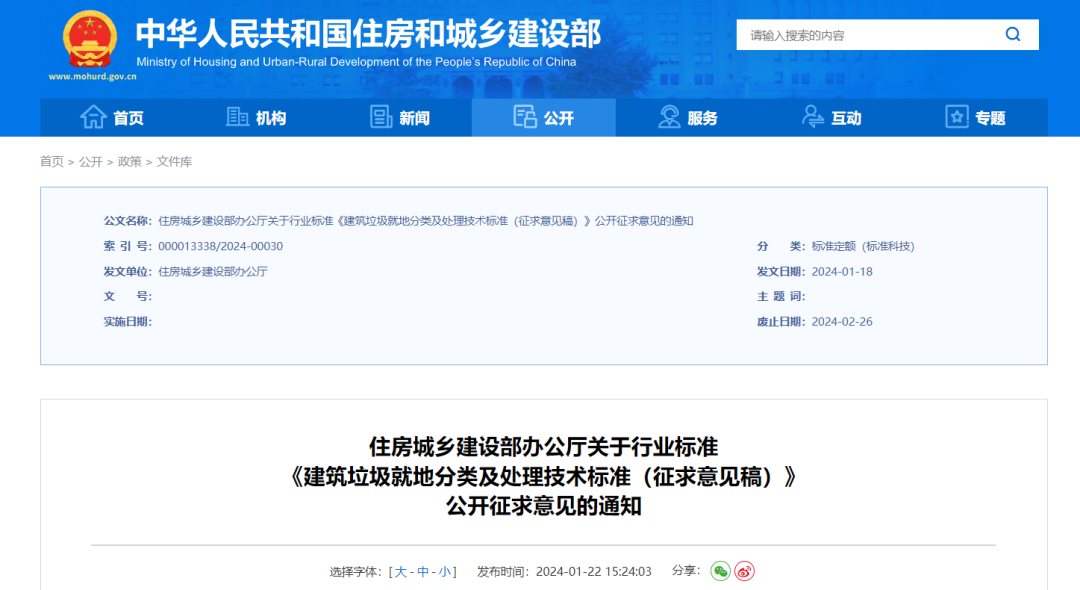The image size is (1080, 590).
Task: Click the document icon on the 公开 tab
Action: pos(524,117)
